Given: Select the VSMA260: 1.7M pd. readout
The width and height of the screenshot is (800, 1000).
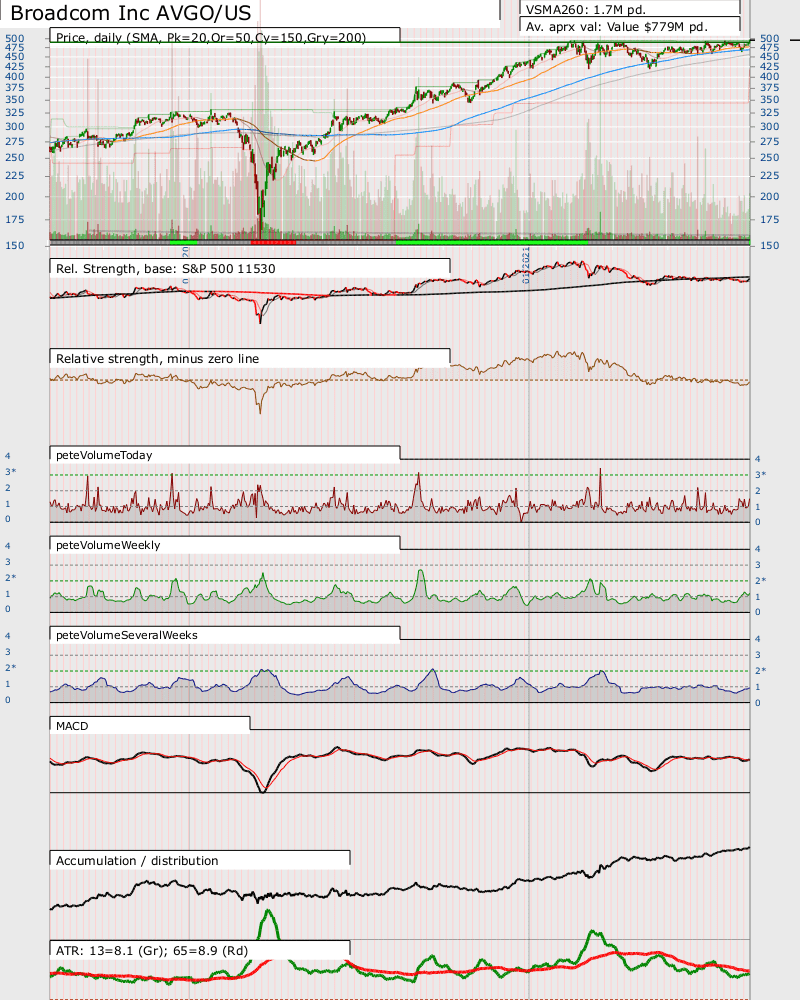Looking at the screenshot, I should click(x=586, y=10).
